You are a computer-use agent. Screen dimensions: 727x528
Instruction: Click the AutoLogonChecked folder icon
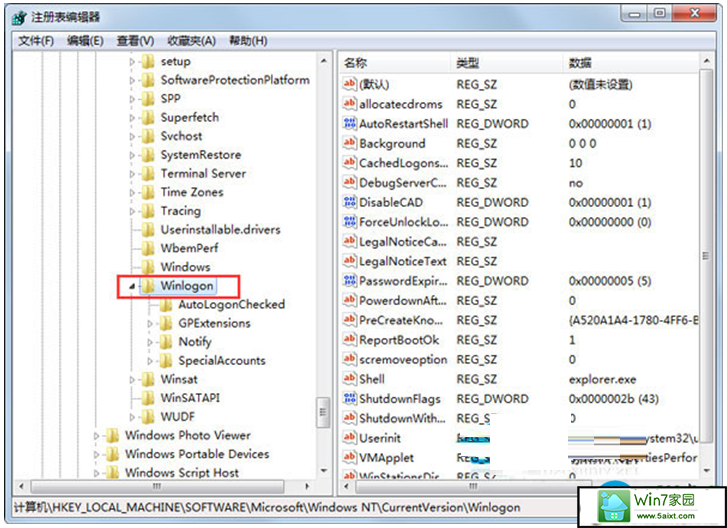166,305
